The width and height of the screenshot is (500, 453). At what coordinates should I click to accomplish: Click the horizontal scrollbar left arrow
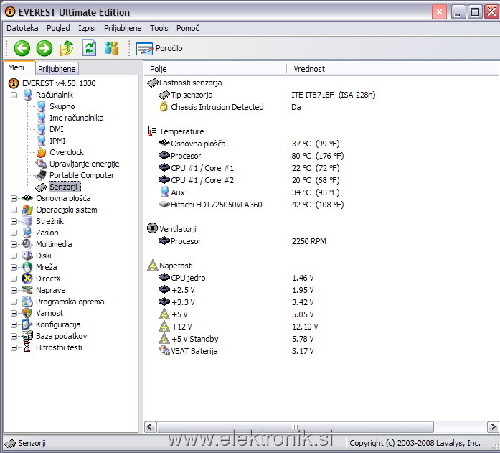click(150, 427)
